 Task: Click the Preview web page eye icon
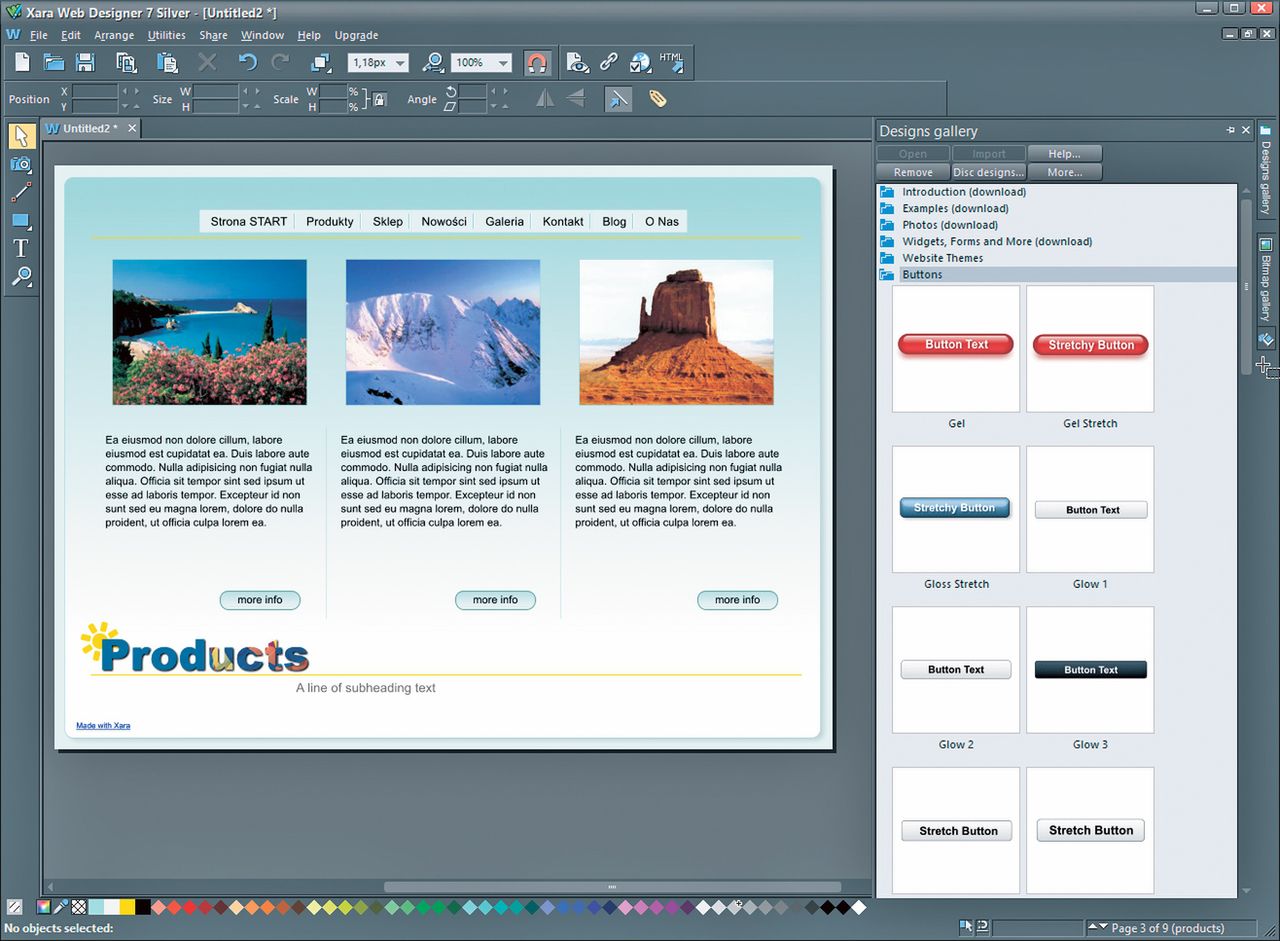coord(577,63)
